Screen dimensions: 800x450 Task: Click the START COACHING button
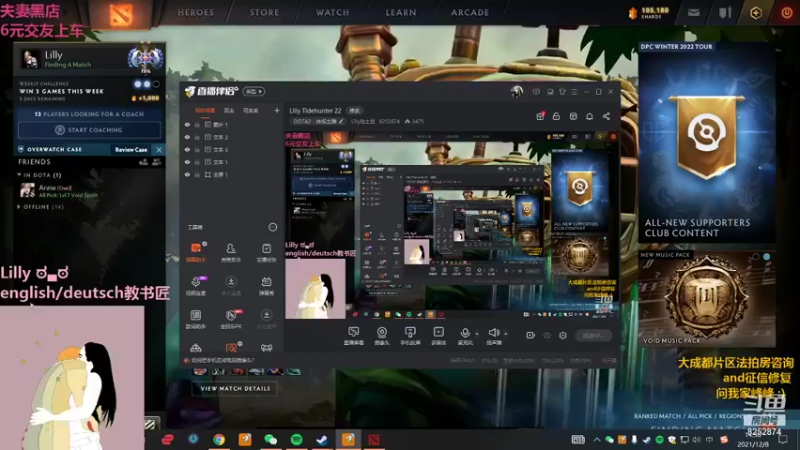(x=90, y=130)
